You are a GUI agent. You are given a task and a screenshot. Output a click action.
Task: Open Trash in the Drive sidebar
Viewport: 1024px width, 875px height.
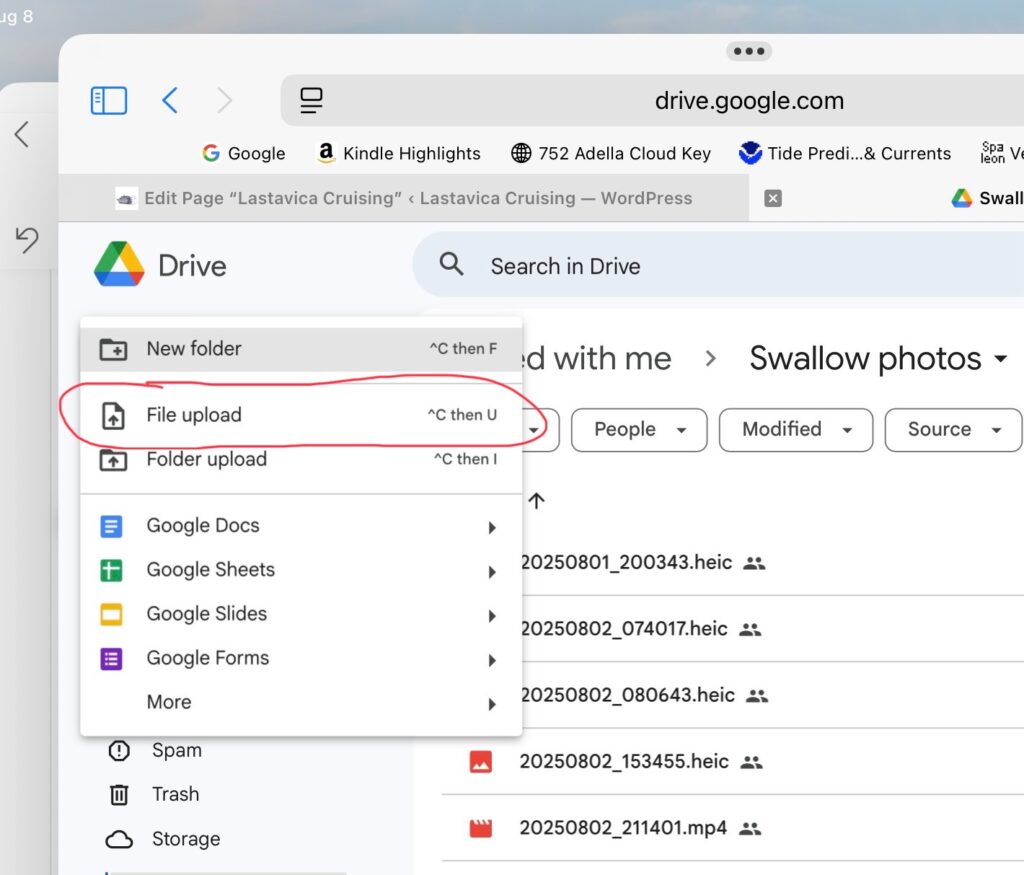click(x=154, y=795)
